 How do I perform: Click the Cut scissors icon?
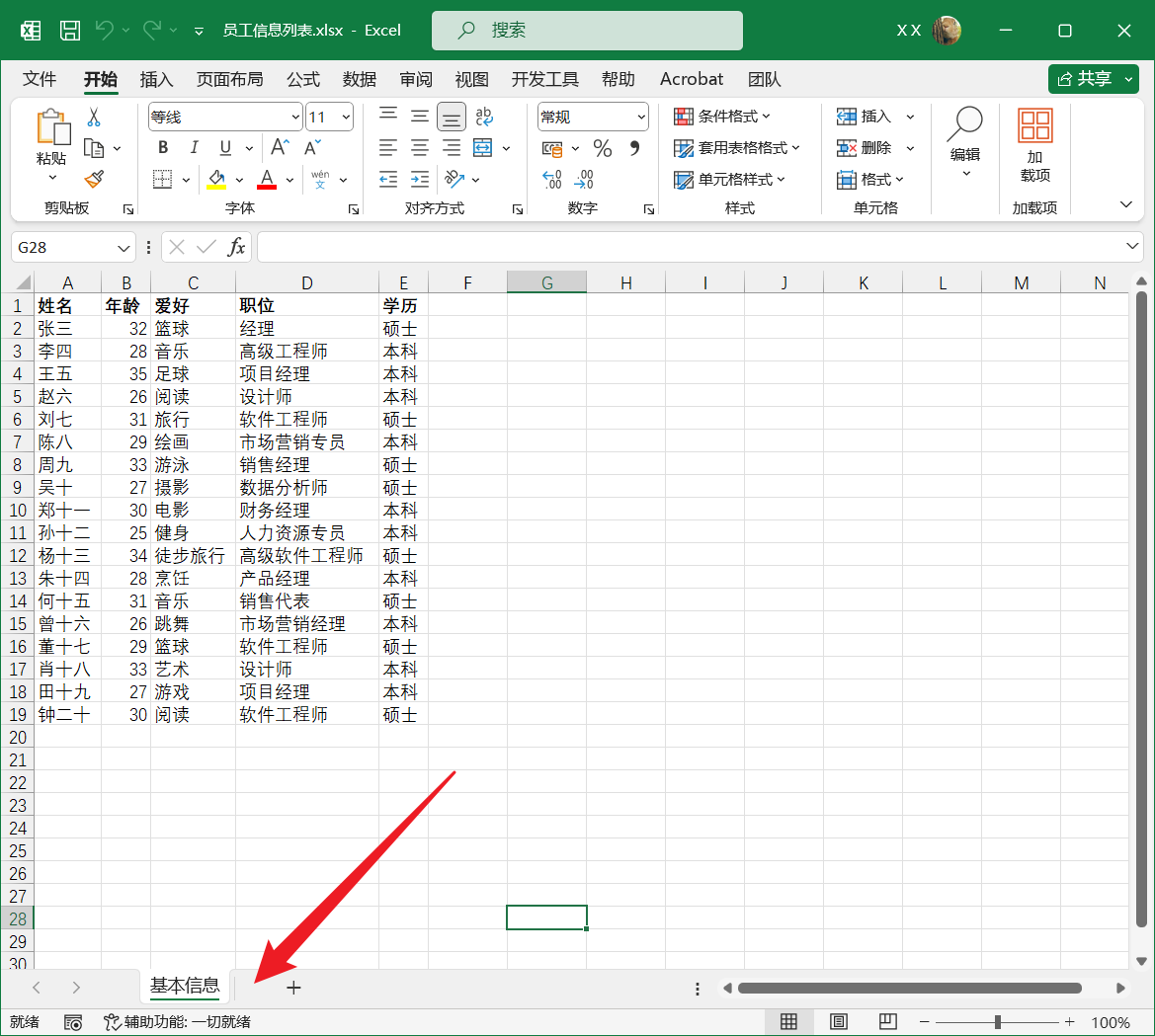(94, 118)
